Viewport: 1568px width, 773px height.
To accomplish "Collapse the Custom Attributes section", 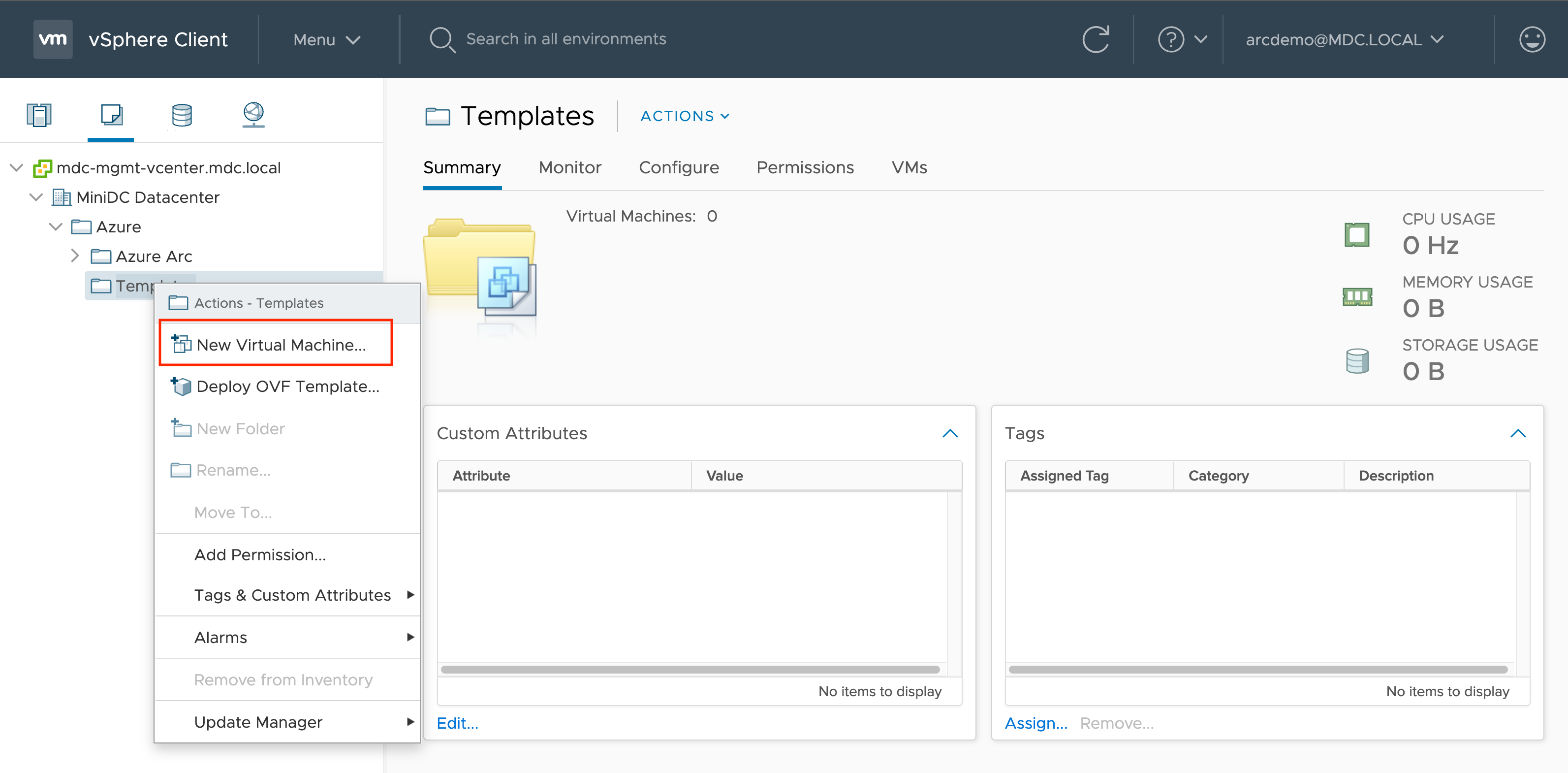I will [951, 433].
